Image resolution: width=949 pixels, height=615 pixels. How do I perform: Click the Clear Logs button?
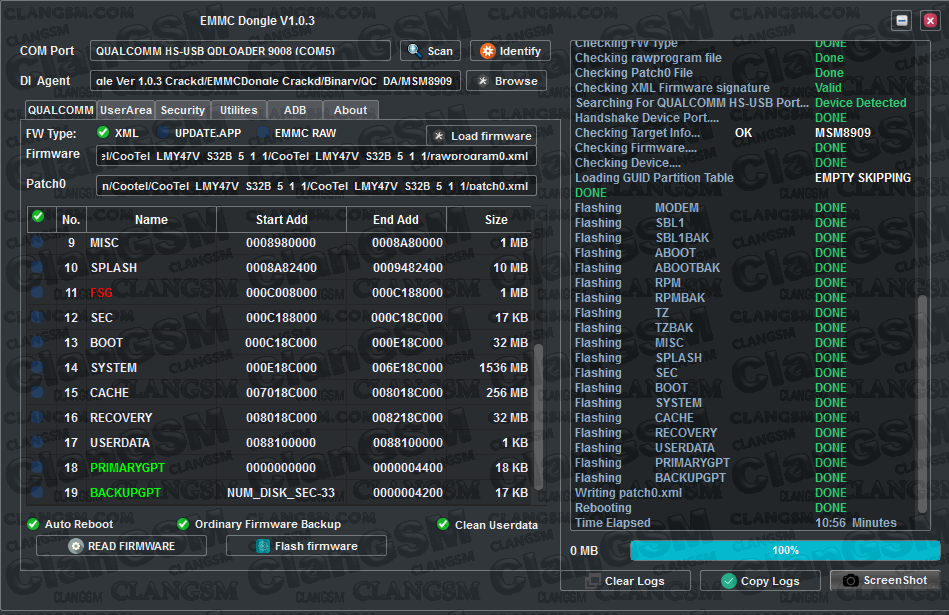click(626, 581)
